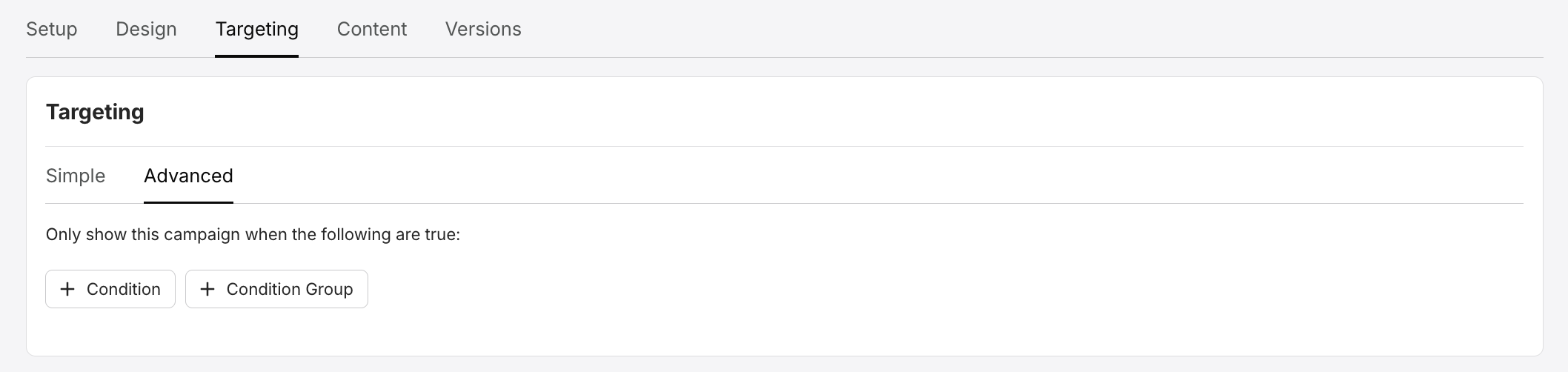Open the Setup tab
This screenshot has height=372, width=1568.
52,29
